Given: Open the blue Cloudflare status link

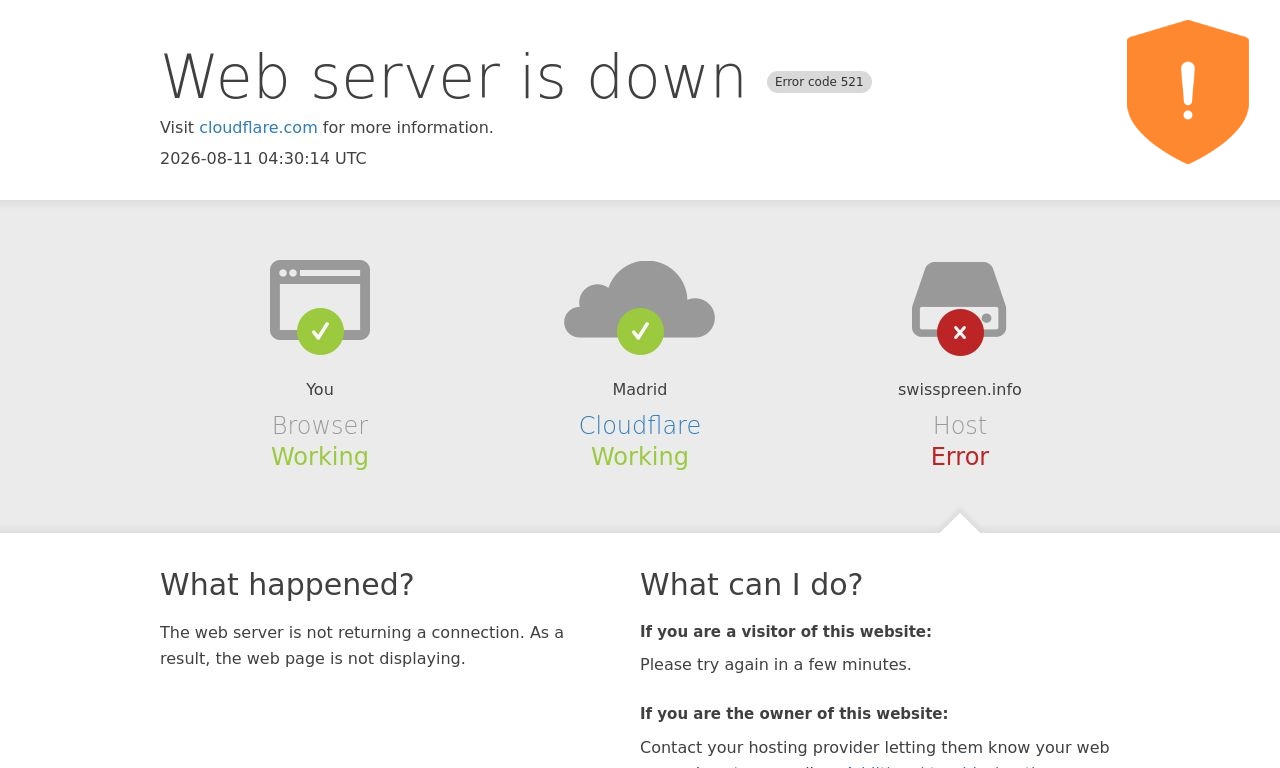Looking at the screenshot, I should [640, 426].
